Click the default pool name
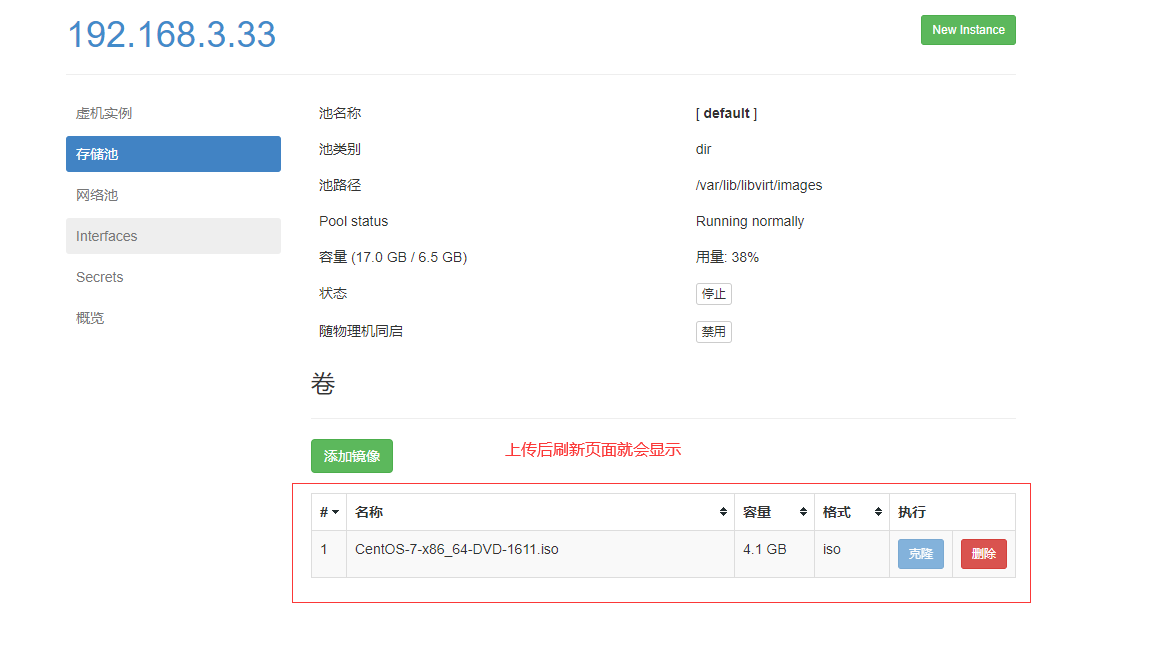This screenshot has width=1152, height=665. (726, 113)
